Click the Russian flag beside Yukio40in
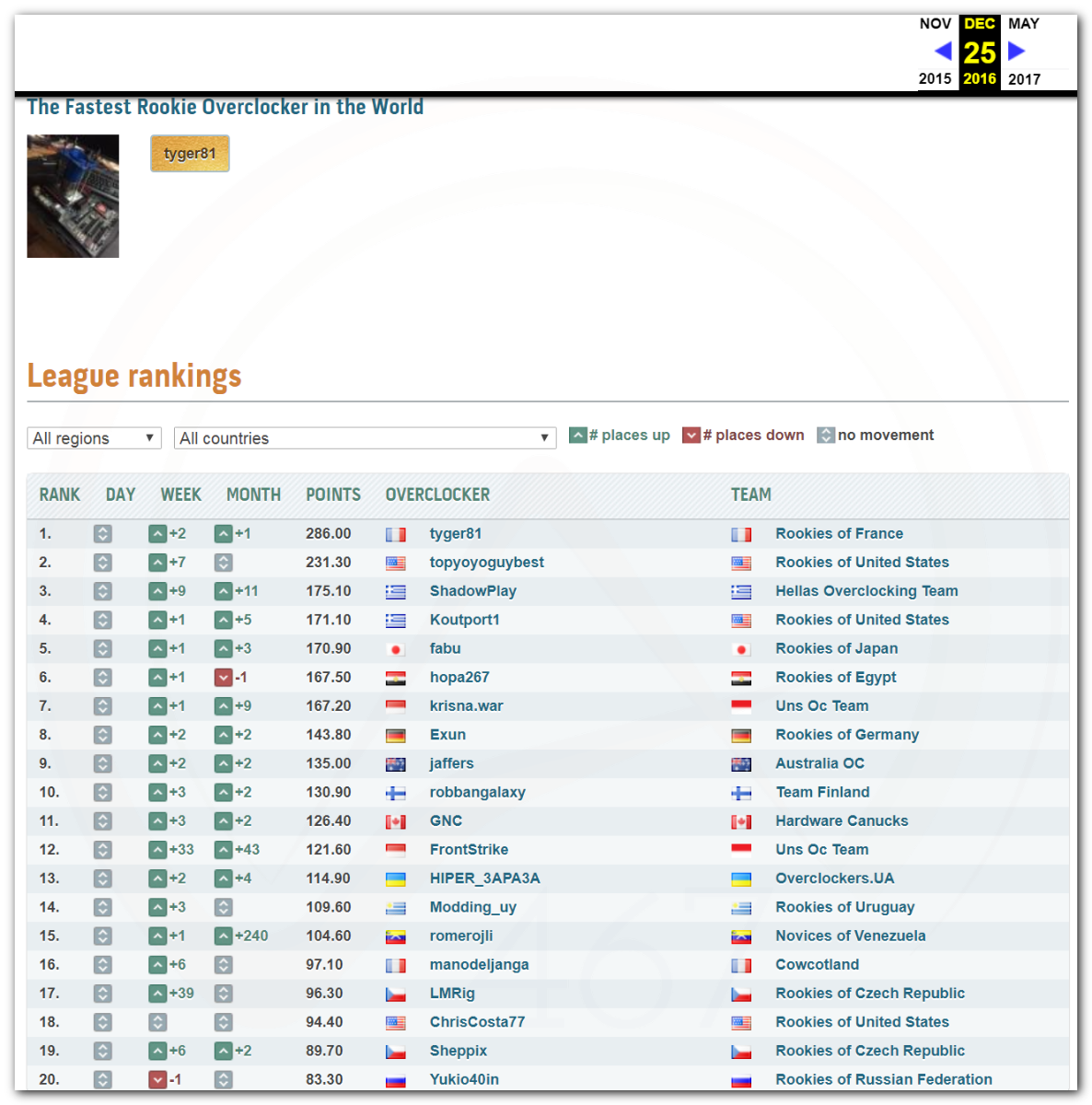This screenshot has width=1092, height=1105. tap(396, 1080)
